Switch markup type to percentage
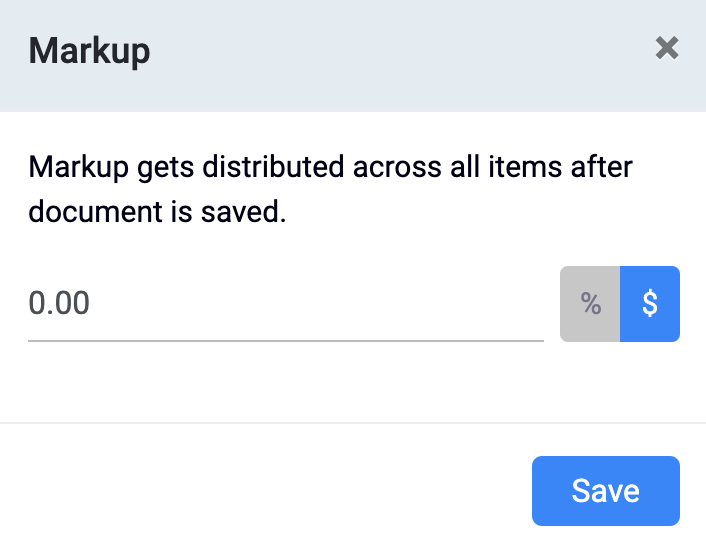 point(591,304)
